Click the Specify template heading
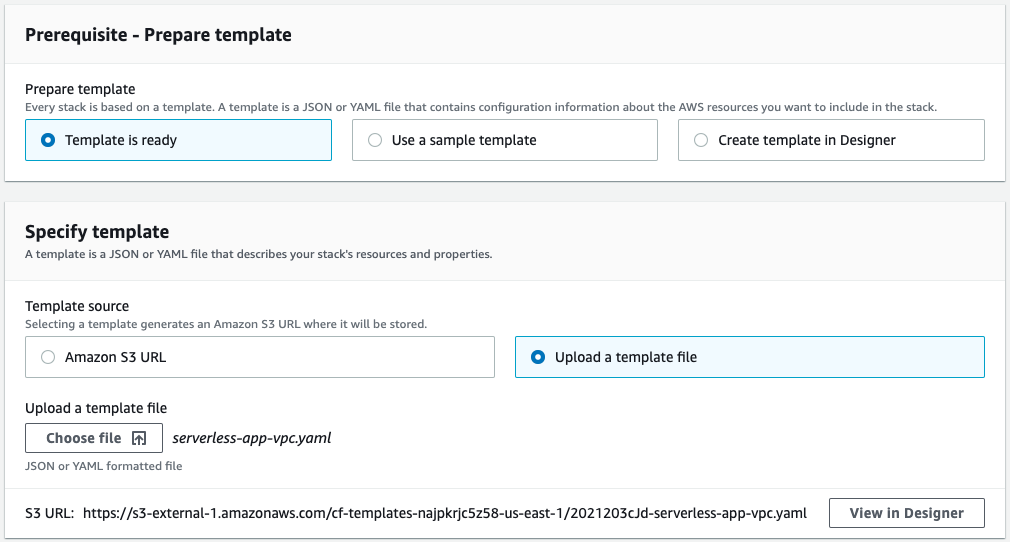The height and width of the screenshot is (542, 1010). point(97,231)
